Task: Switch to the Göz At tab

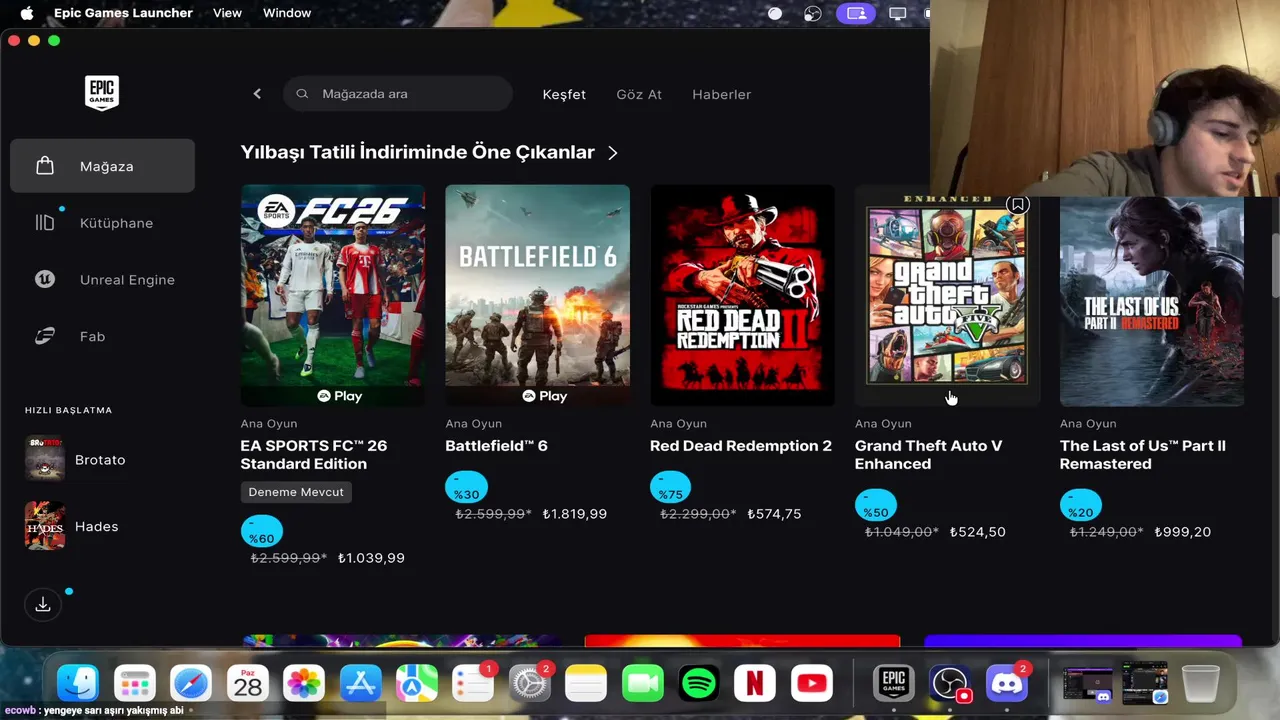Action: [x=639, y=94]
